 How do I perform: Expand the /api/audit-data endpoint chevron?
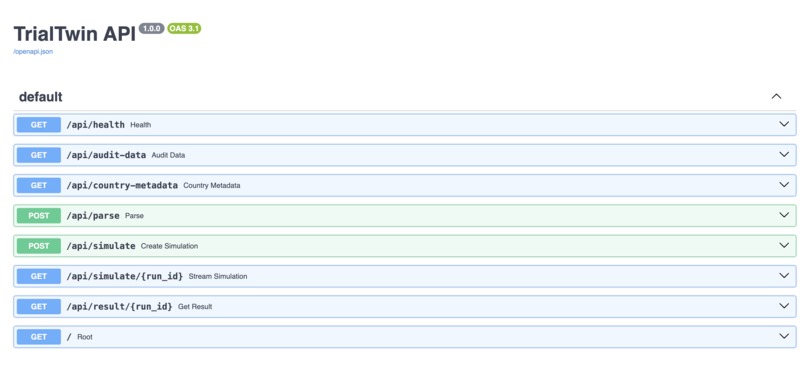[784, 155]
